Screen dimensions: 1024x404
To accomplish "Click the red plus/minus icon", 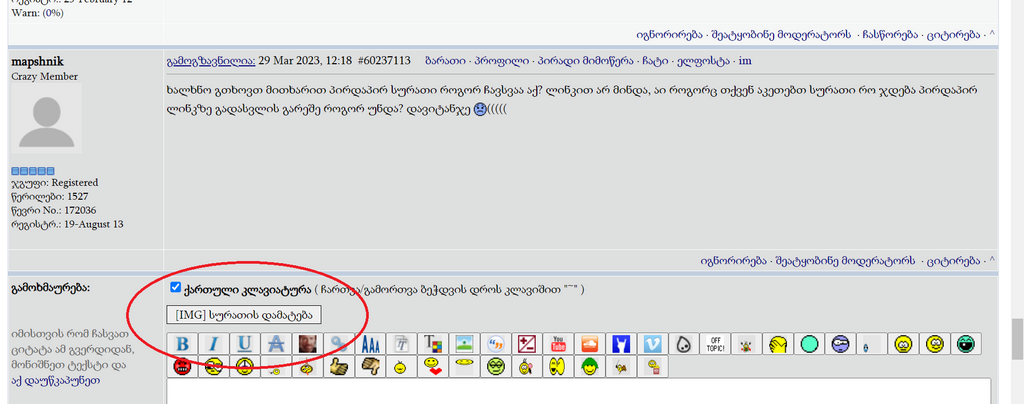I will click(x=527, y=344).
